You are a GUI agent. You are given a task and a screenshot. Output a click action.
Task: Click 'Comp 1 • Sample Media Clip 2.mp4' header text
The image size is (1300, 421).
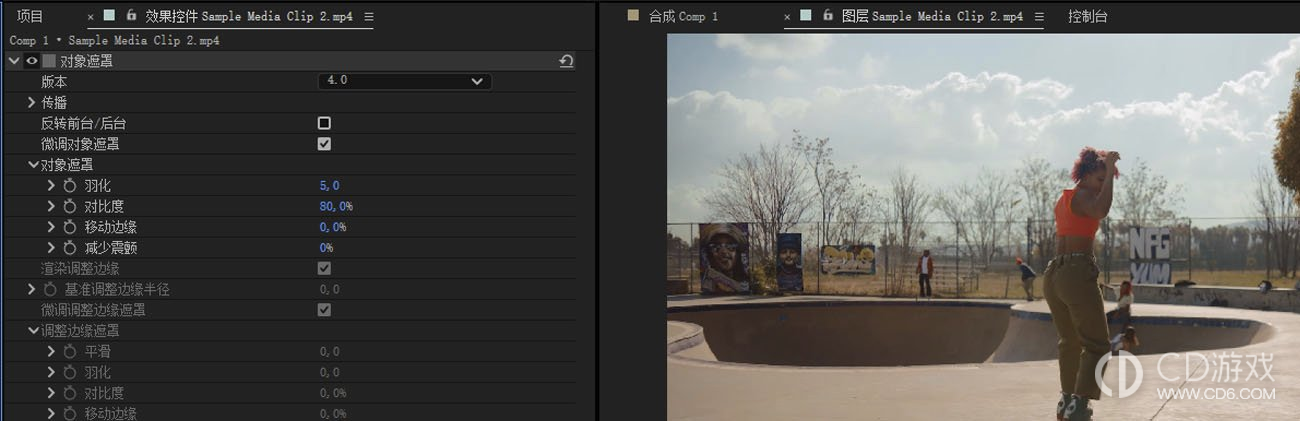point(114,41)
